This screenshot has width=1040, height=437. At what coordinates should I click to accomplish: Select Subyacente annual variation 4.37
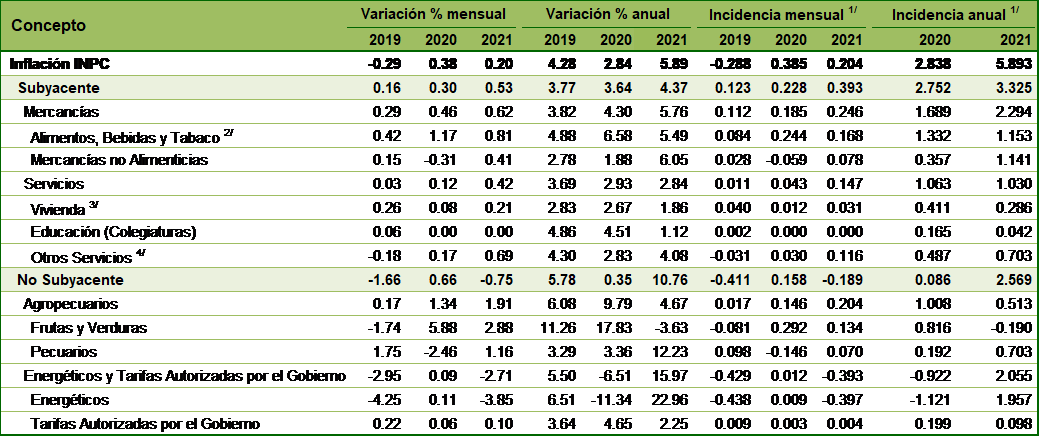pos(670,88)
